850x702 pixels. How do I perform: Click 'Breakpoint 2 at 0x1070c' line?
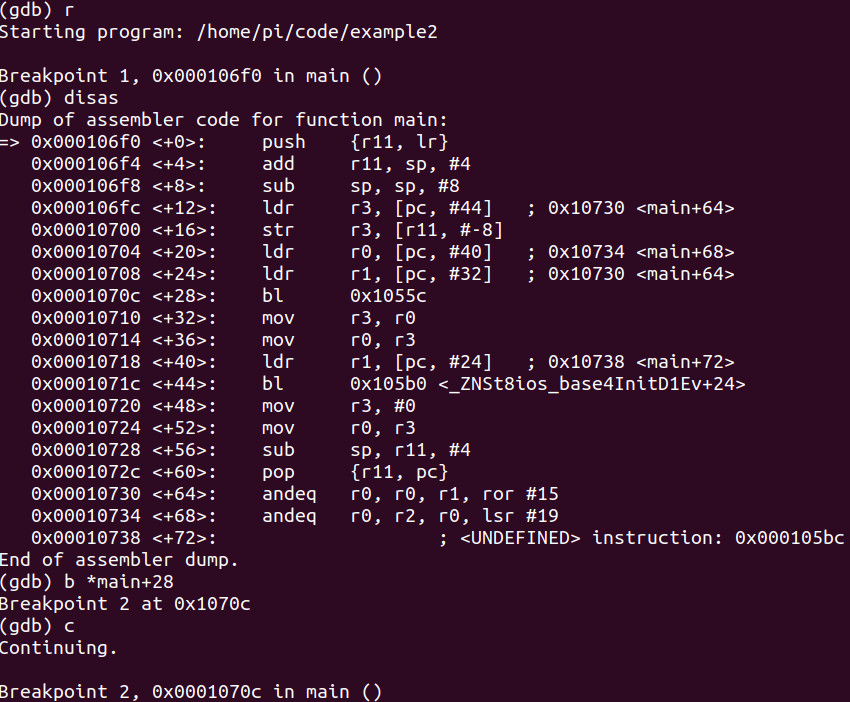click(125, 604)
